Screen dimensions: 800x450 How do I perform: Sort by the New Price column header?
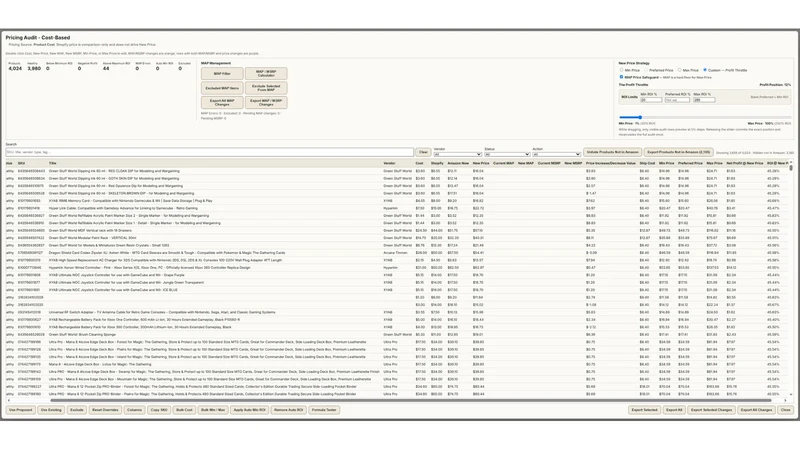481,163
